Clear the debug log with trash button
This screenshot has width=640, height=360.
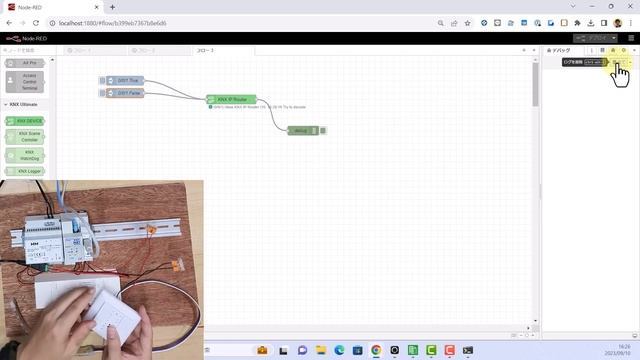(x=618, y=62)
